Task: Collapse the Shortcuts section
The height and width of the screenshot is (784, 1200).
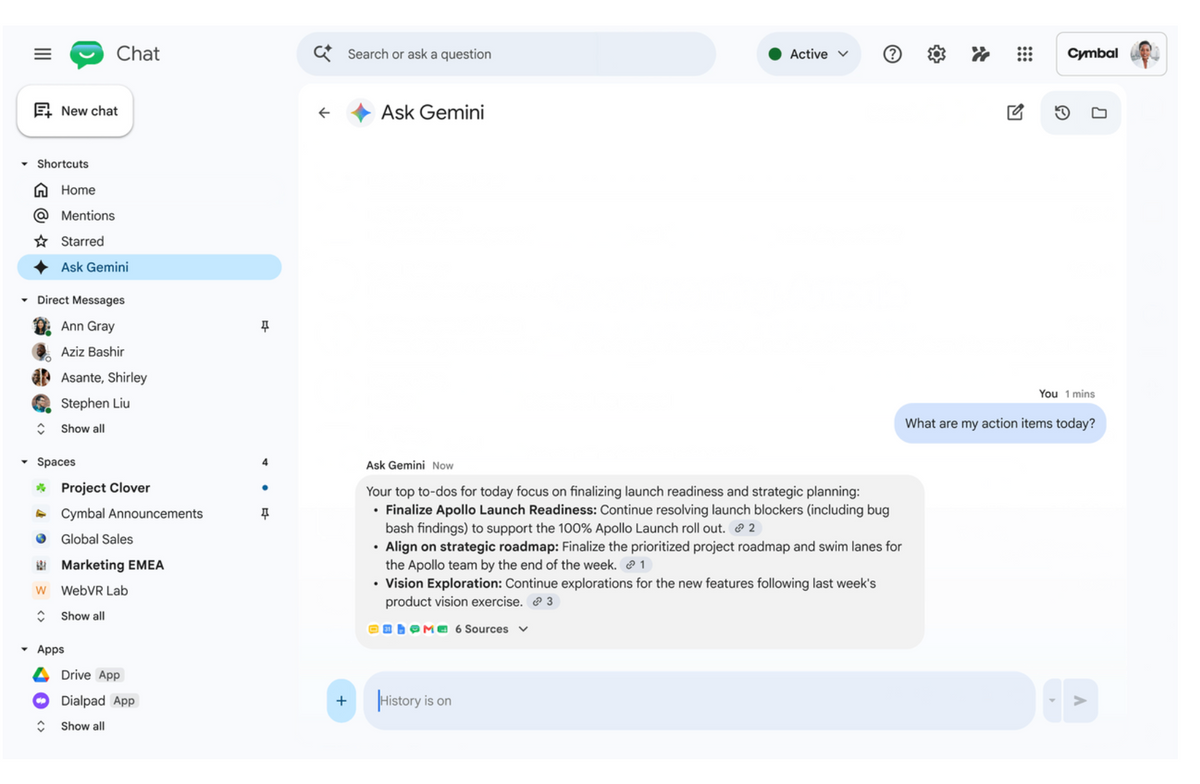Action: (24, 164)
